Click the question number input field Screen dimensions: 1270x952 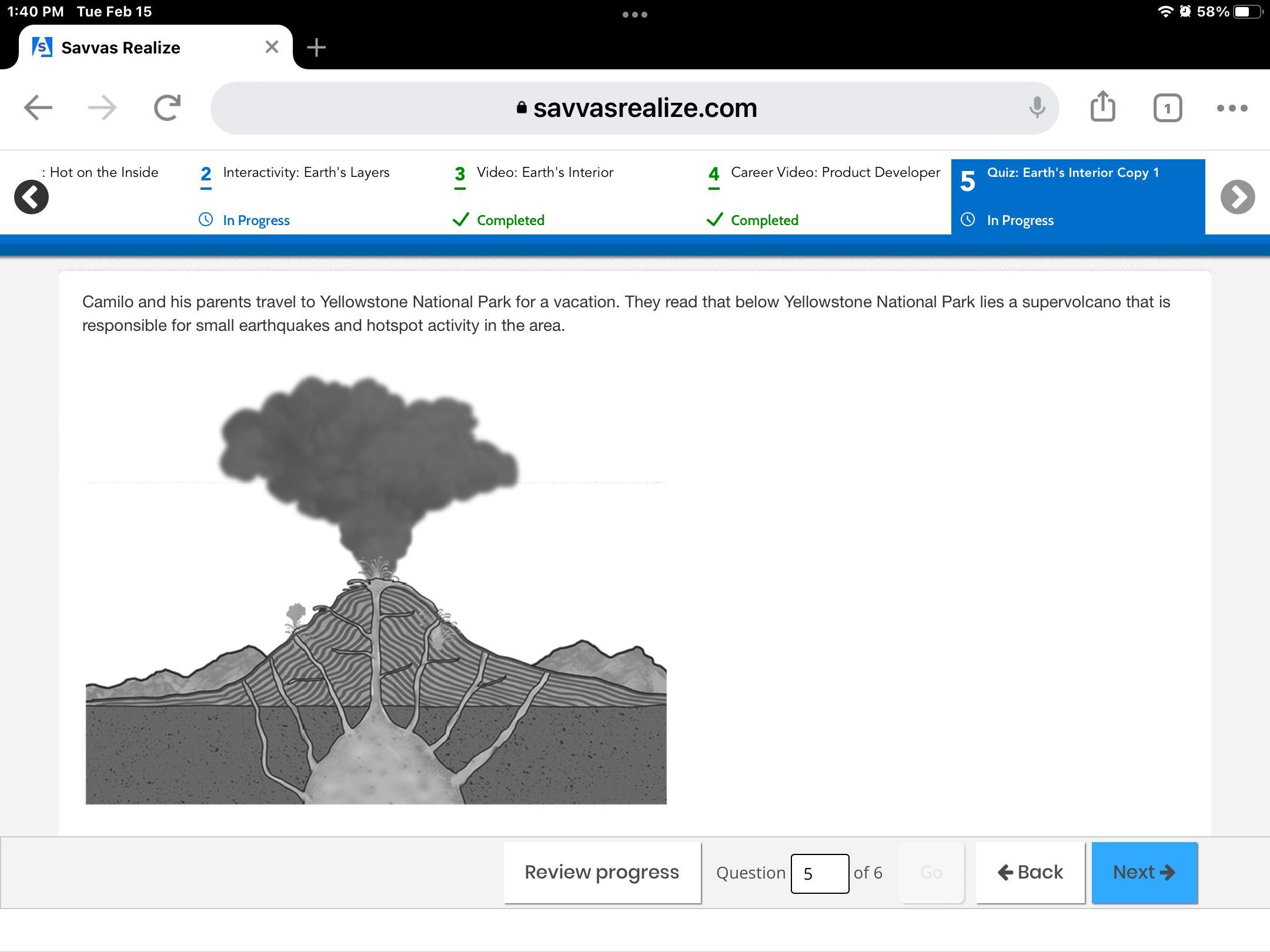(x=820, y=873)
